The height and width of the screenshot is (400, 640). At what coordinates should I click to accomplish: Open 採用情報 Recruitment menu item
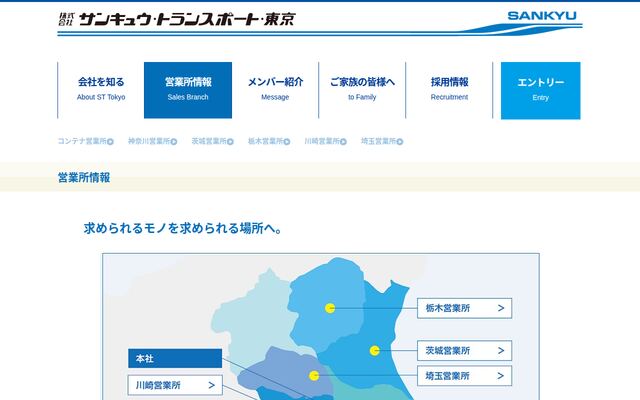coord(449,90)
